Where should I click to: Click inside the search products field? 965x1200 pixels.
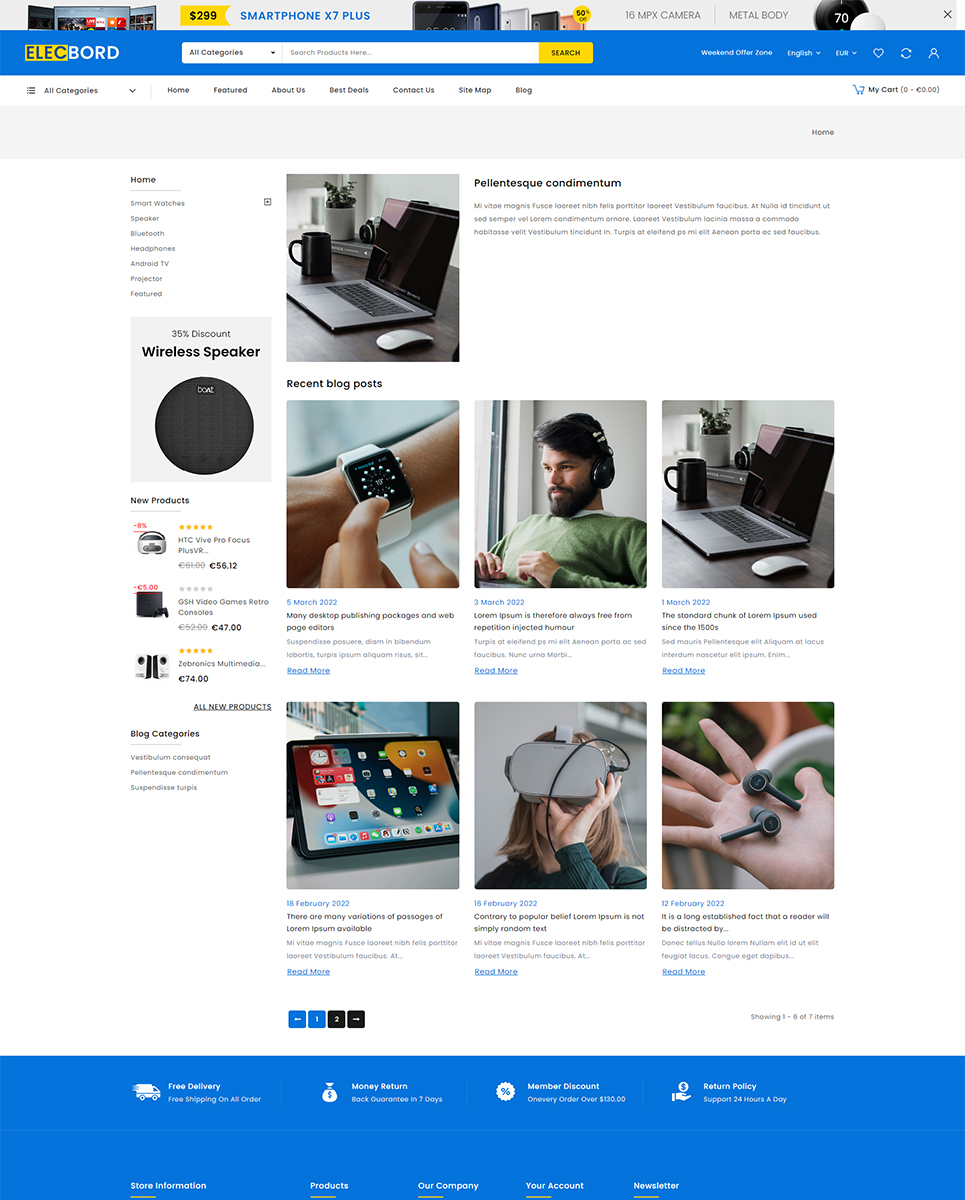click(x=410, y=53)
